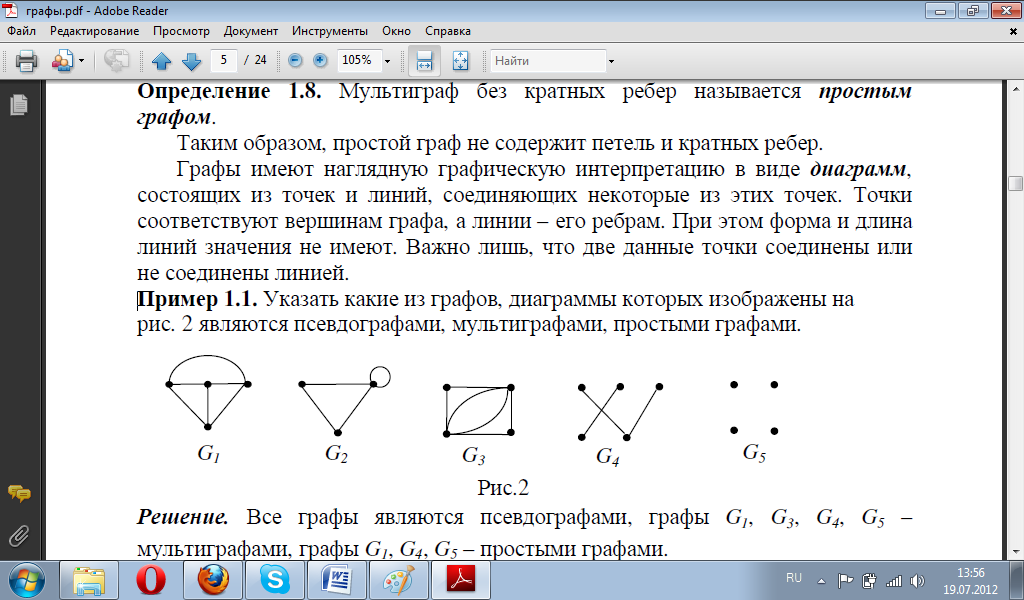Click the G2 graph label
Image resolution: width=1024 pixels, height=600 pixels.
[336, 452]
